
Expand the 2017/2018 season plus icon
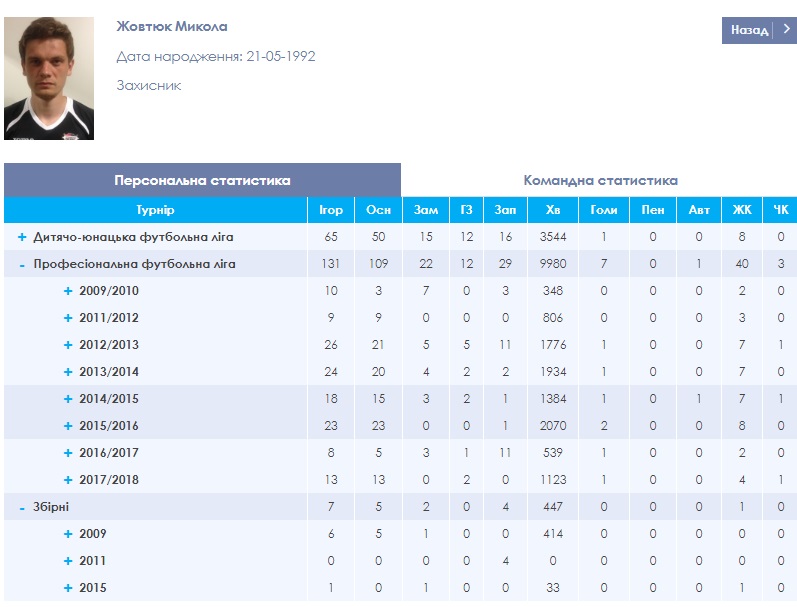click(x=68, y=479)
